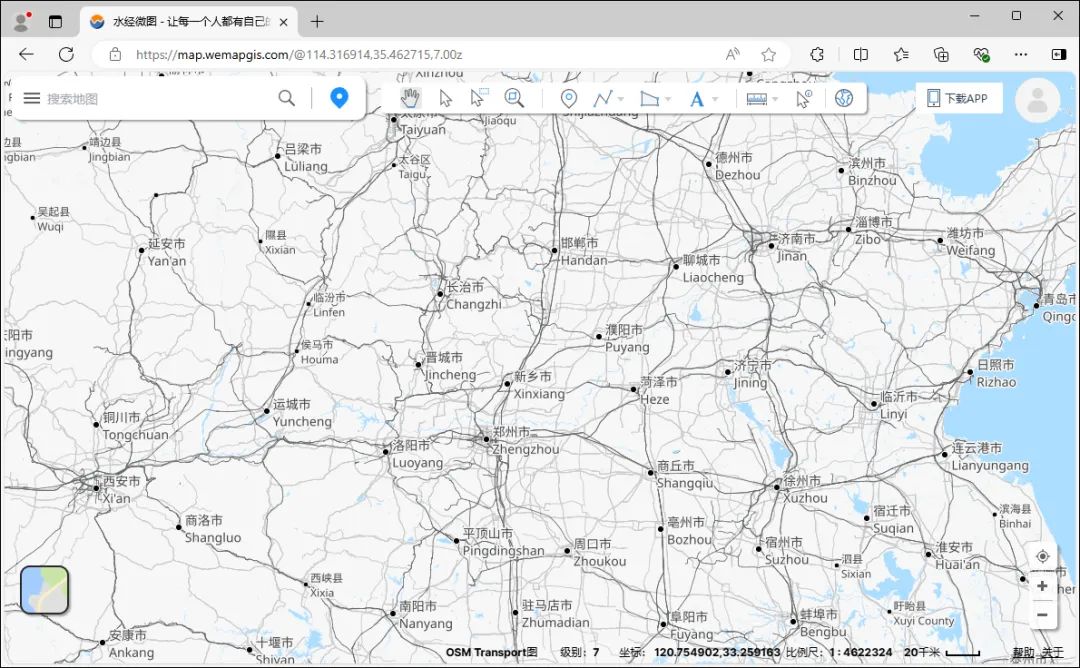Screen dimensions: 1080x668
Task: Activate the zoom-to-area magnifier tool
Action: tap(514, 98)
